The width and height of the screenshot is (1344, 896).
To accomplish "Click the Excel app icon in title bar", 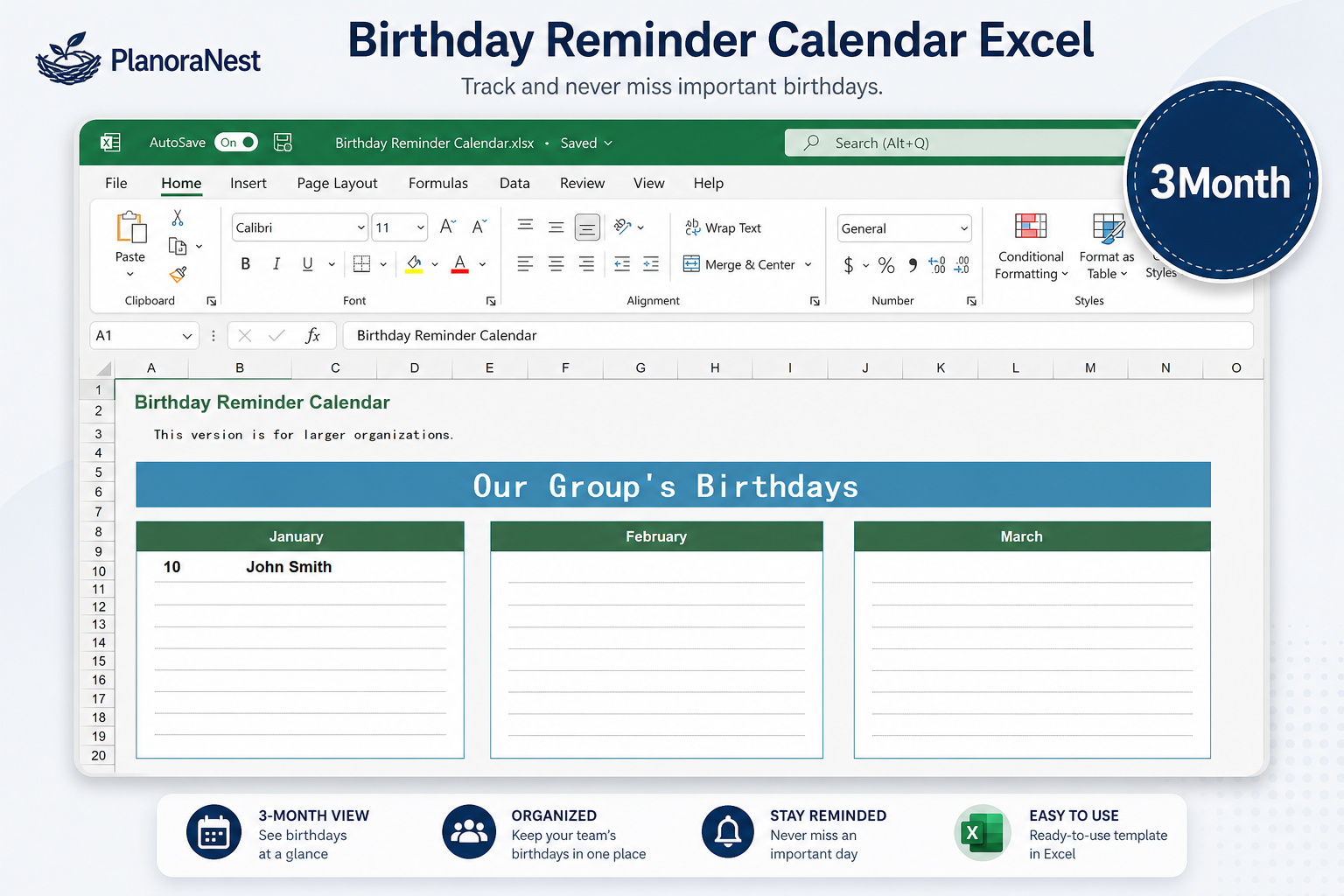I will coord(110,143).
